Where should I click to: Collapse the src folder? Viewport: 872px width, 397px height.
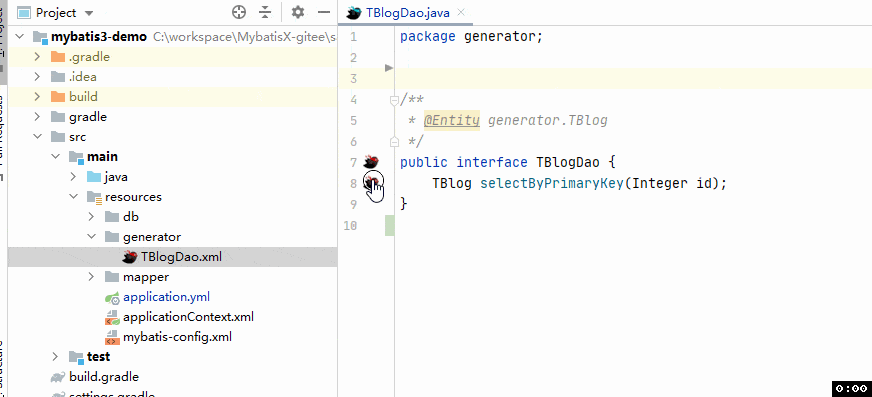[37, 137]
